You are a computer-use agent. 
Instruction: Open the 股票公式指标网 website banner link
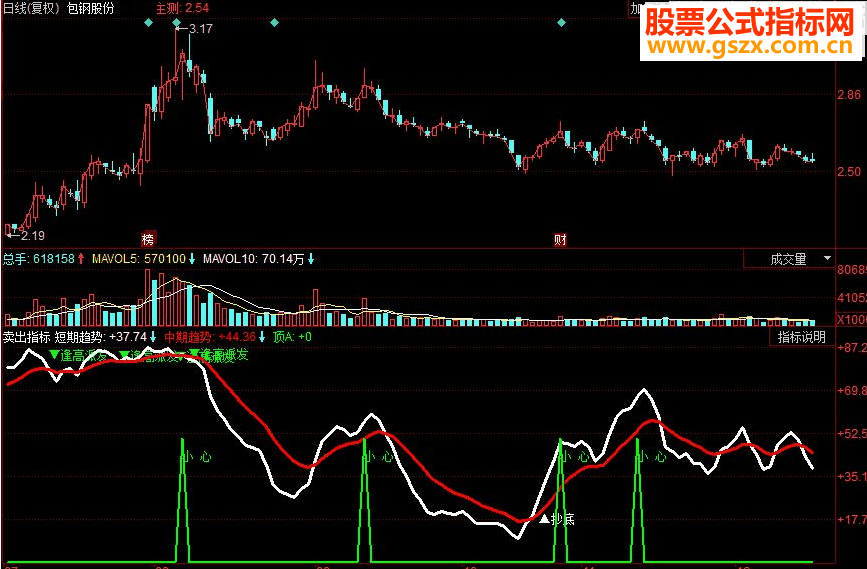751,31
